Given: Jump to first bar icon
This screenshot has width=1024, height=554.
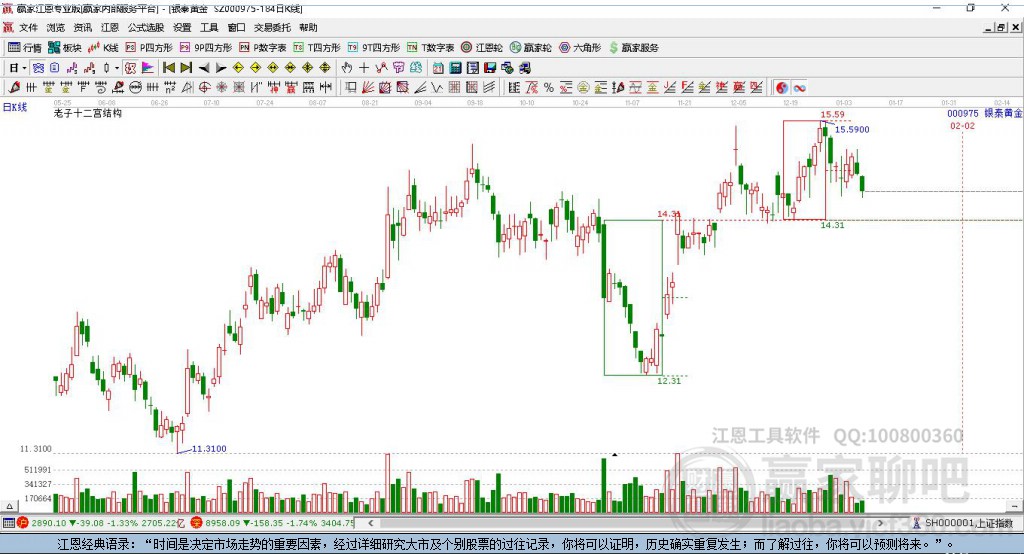Looking at the screenshot, I should [x=168, y=68].
